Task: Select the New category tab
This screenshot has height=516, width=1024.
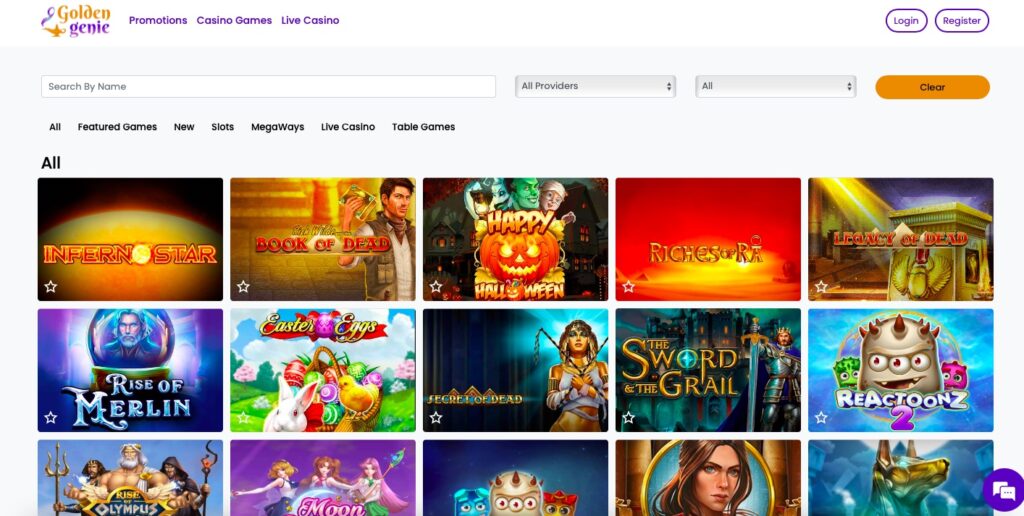Action: (184, 127)
